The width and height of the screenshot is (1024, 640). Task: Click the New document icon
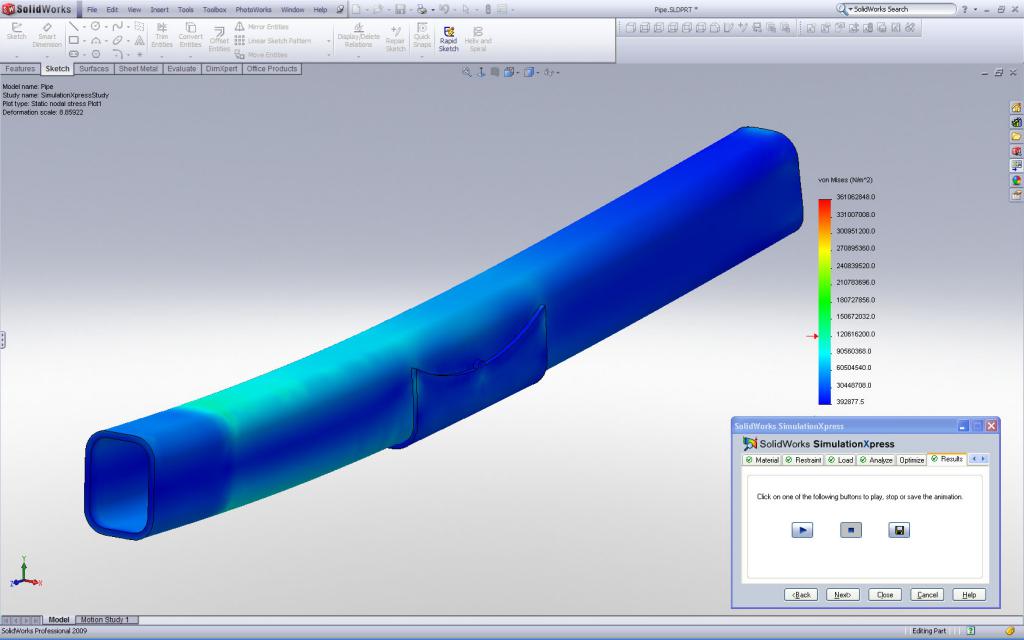(x=356, y=9)
